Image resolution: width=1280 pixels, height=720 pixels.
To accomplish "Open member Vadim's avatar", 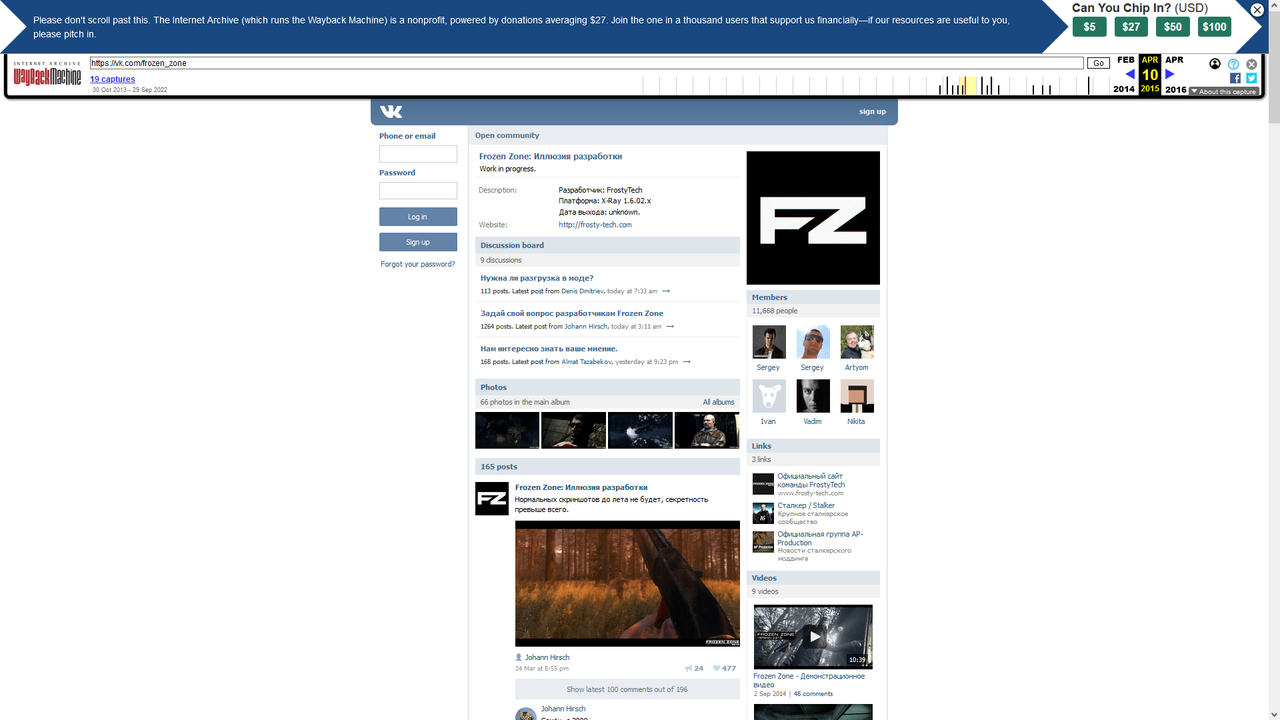I will (813, 396).
